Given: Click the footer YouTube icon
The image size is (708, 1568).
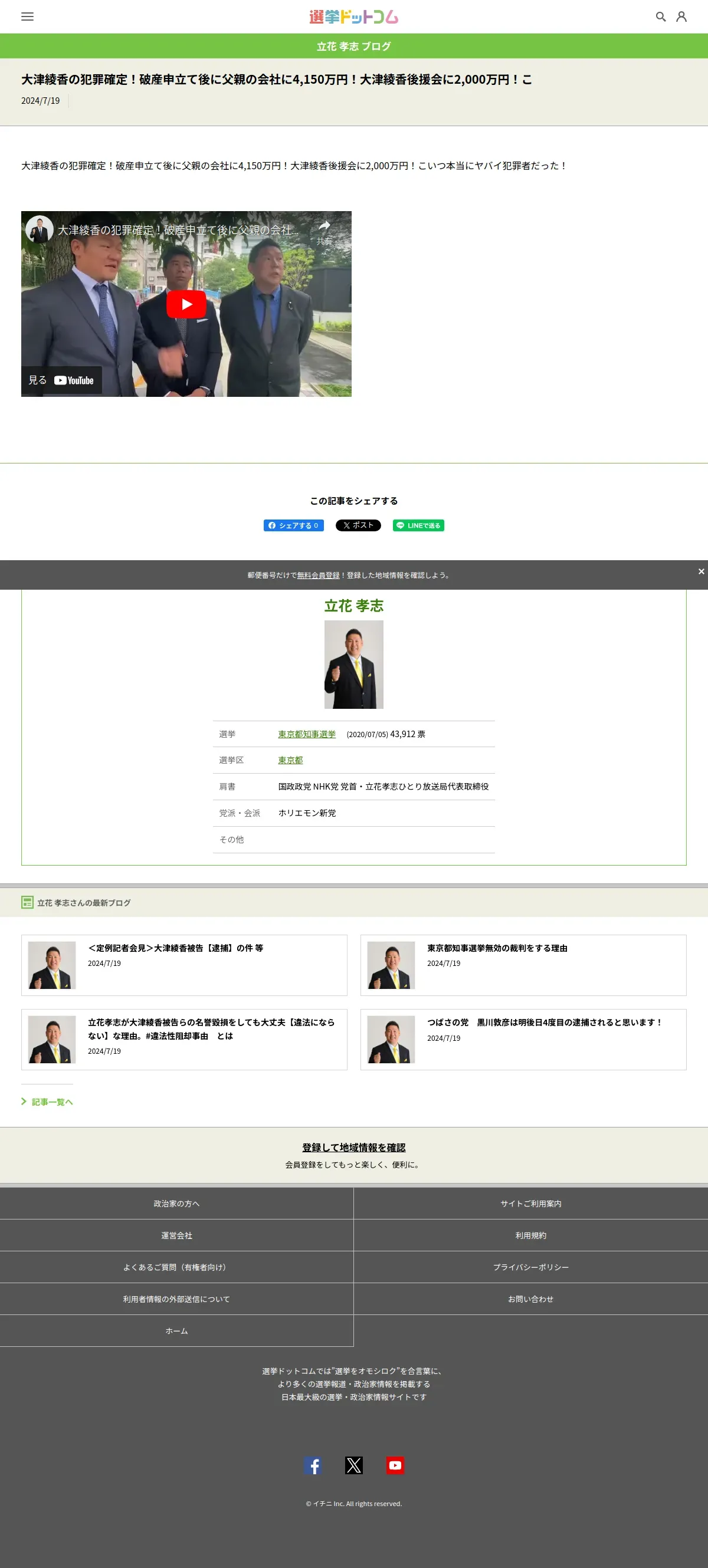Looking at the screenshot, I should click(395, 1465).
